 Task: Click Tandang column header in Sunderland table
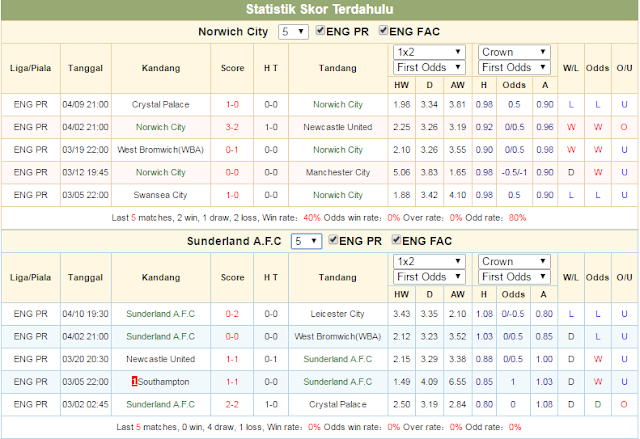338,277
